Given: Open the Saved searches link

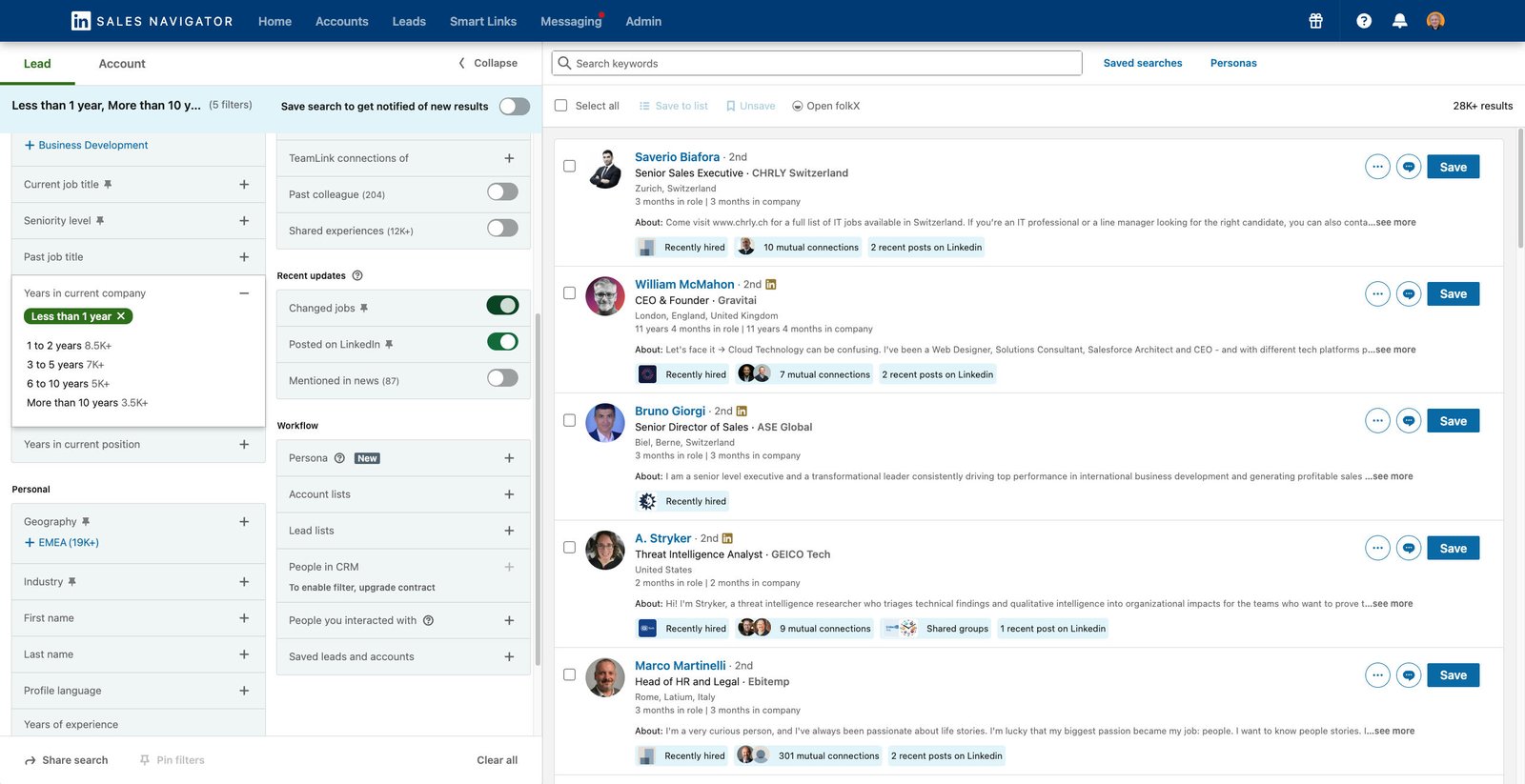Looking at the screenshot, I should coord(1143,63).
